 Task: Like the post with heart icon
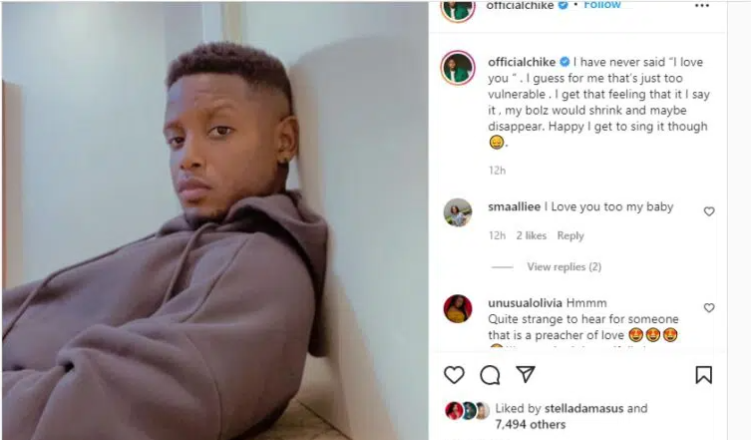point(454,375)
